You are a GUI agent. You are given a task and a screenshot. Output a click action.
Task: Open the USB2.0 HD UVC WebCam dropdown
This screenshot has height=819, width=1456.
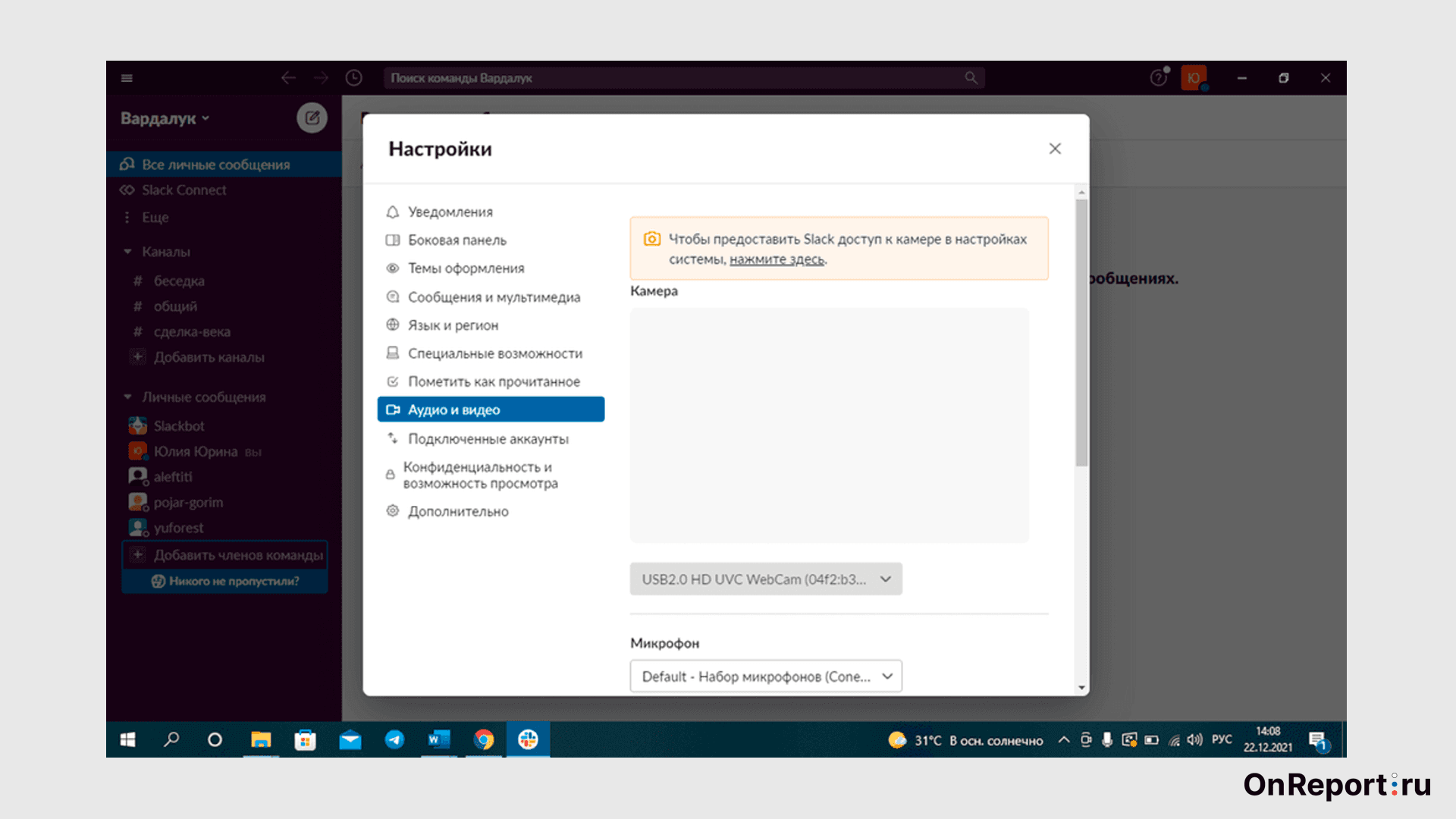click(x=766, y=579)
